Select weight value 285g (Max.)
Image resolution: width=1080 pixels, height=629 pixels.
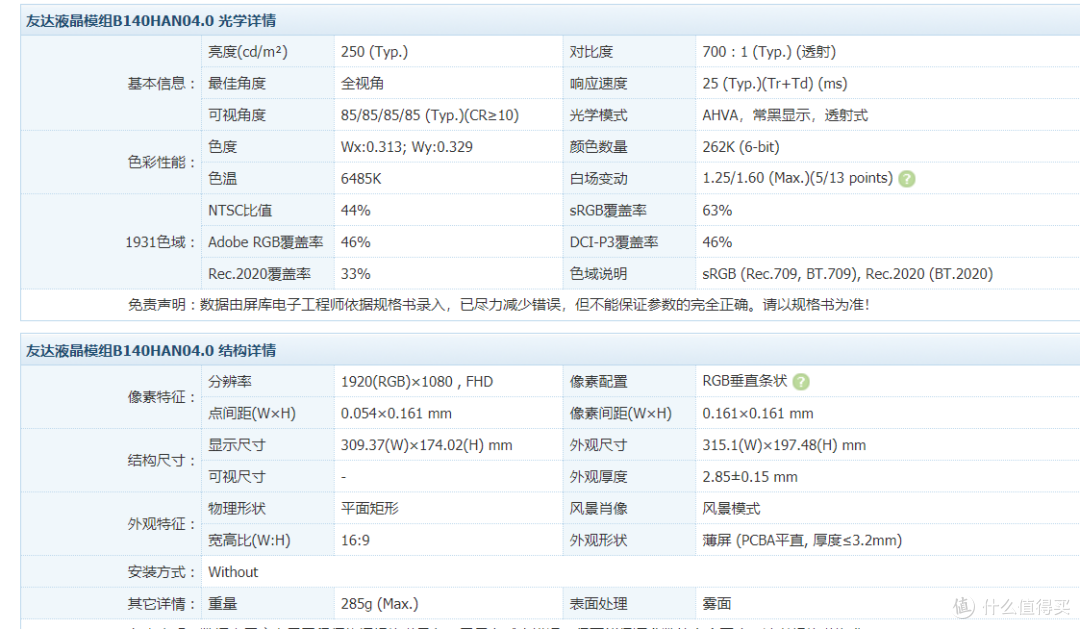pyautogui.click(x=380, y=604)
